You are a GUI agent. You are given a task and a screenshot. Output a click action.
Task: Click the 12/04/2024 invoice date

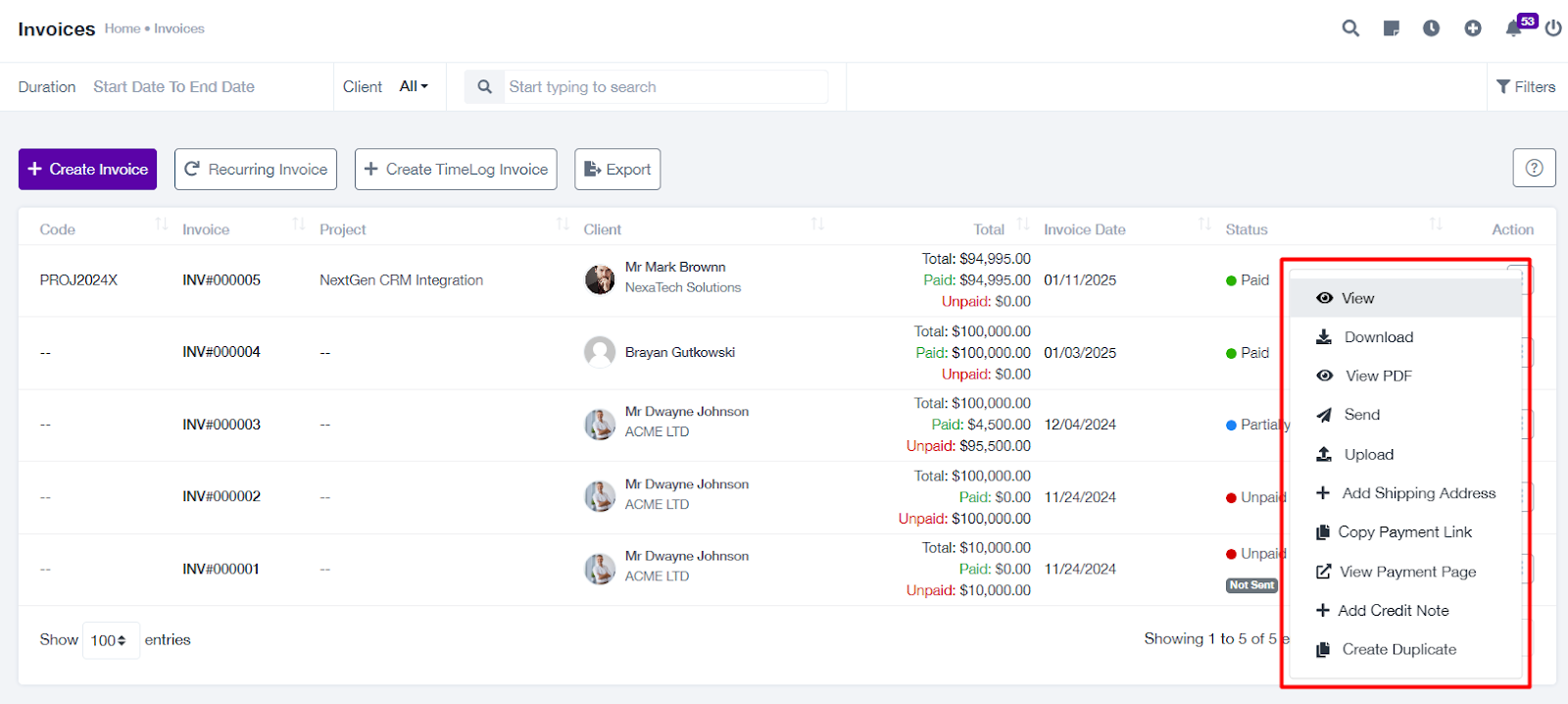[x=1080, y=425]
